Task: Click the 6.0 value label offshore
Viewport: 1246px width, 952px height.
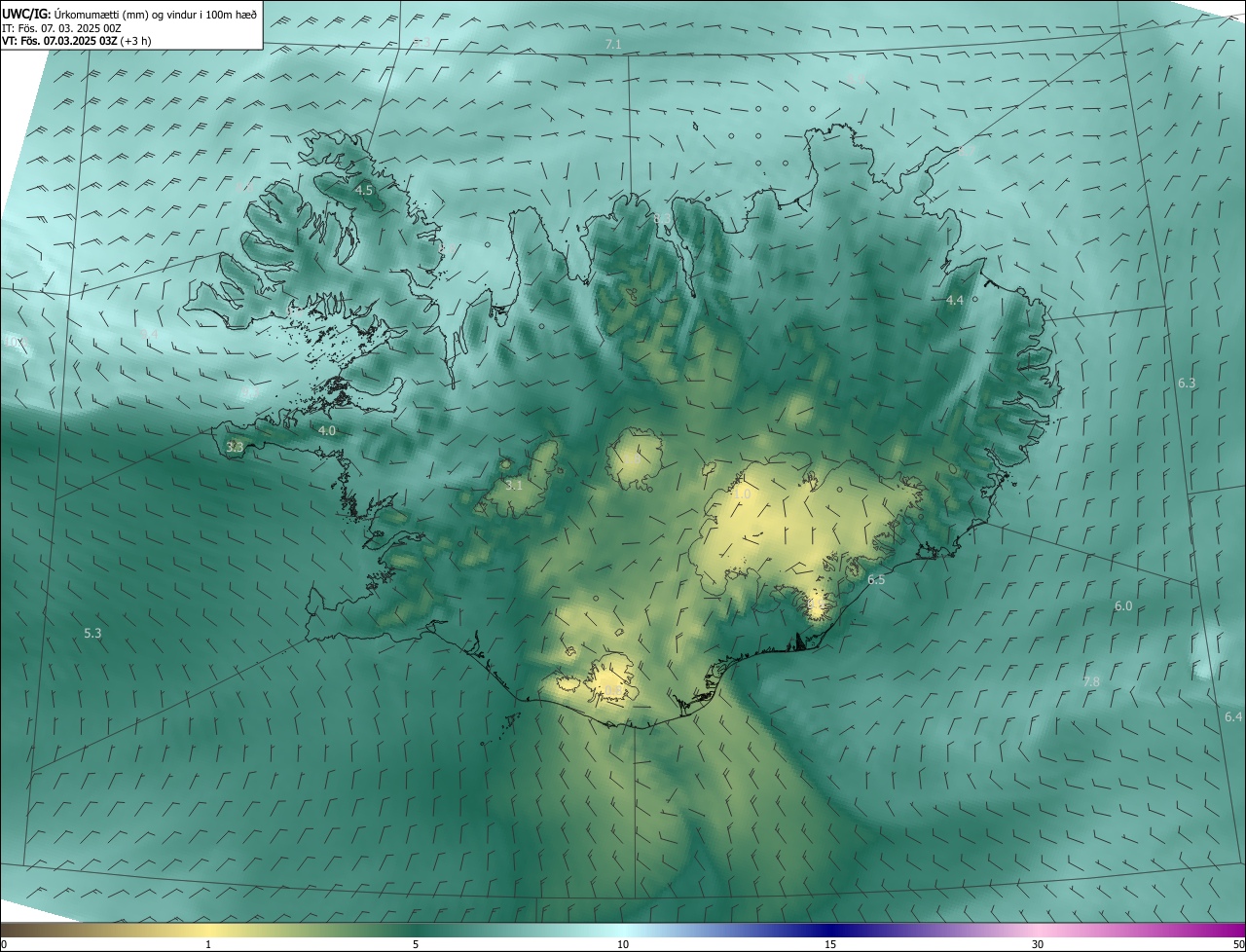Action: pyautogui.click(x=1123, y=606)
